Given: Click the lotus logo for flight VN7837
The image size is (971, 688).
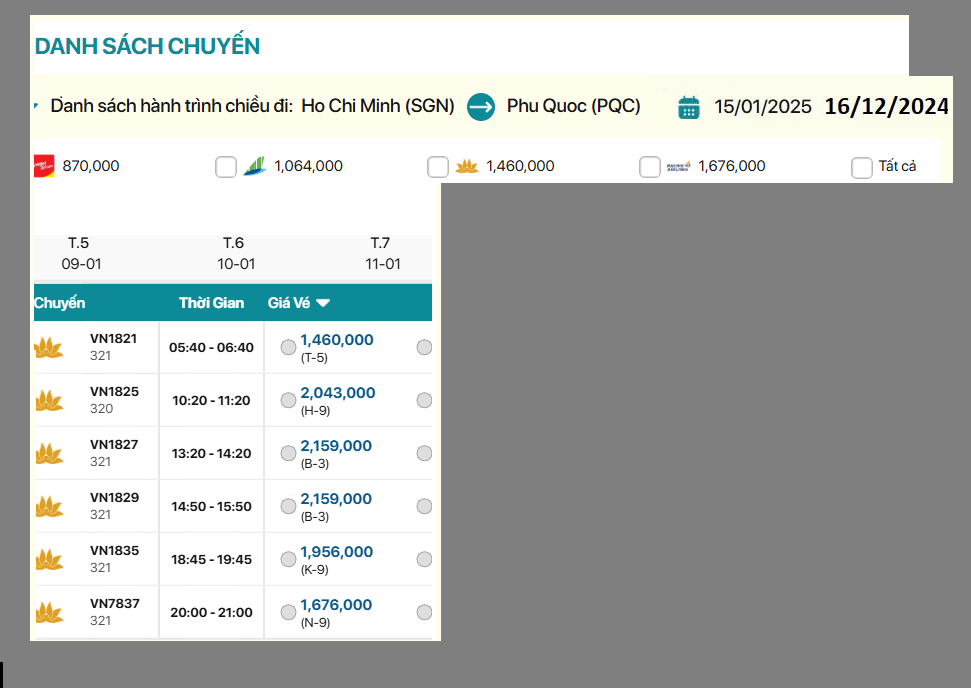Looking at the screenshot, I should (48, 612).
